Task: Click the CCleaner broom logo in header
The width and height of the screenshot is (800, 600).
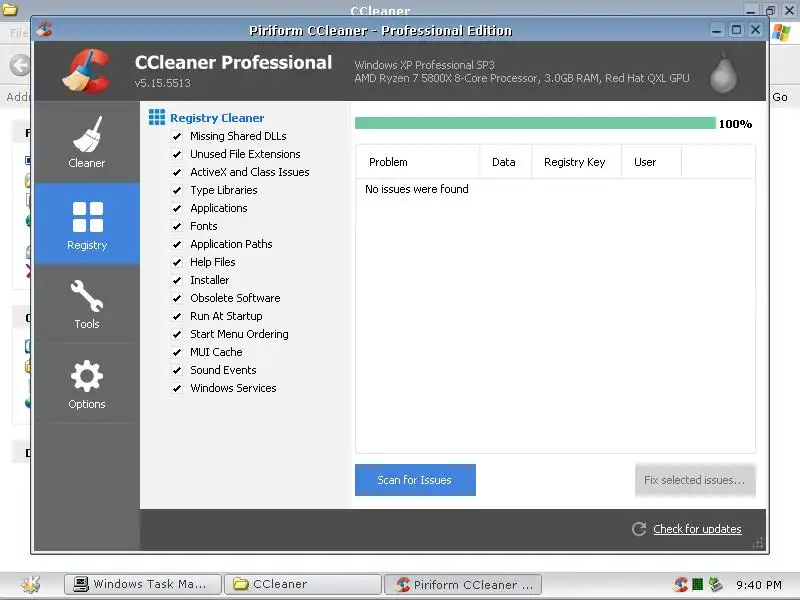Action: [x=87, y=71]
